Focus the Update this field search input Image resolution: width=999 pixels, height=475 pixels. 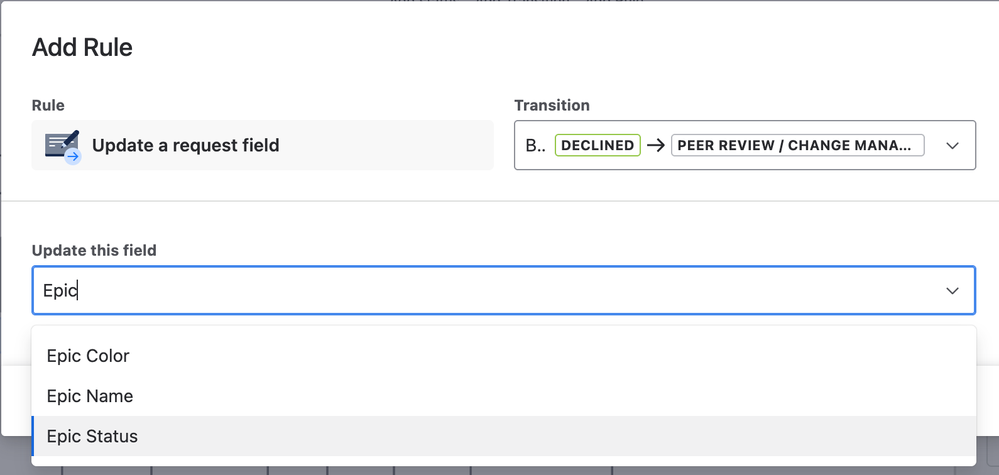pos(503,290)
